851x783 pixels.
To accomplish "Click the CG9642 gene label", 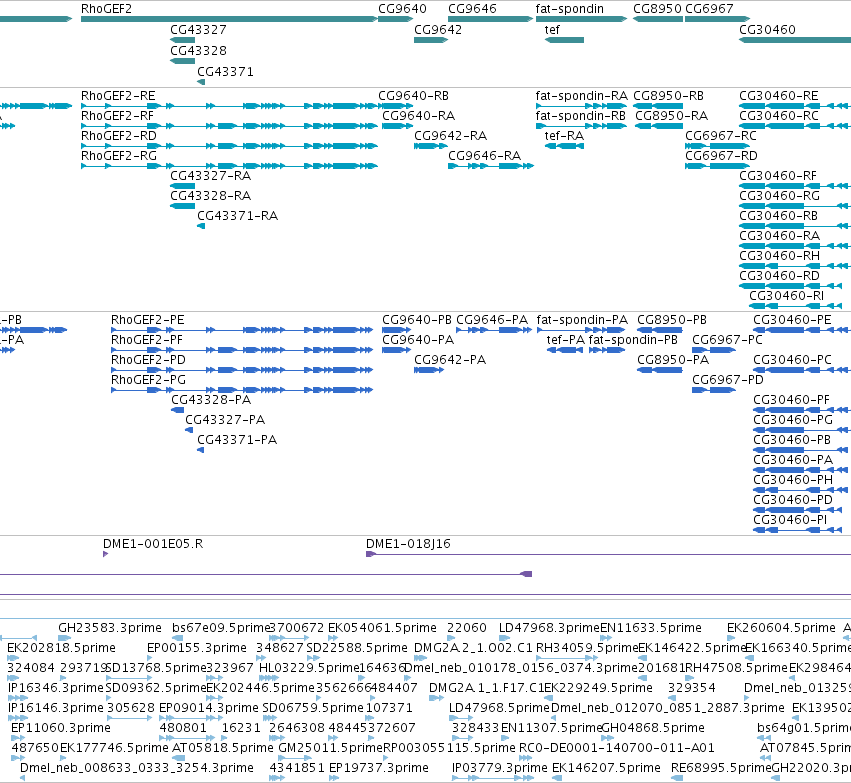I will coord(438,30).
